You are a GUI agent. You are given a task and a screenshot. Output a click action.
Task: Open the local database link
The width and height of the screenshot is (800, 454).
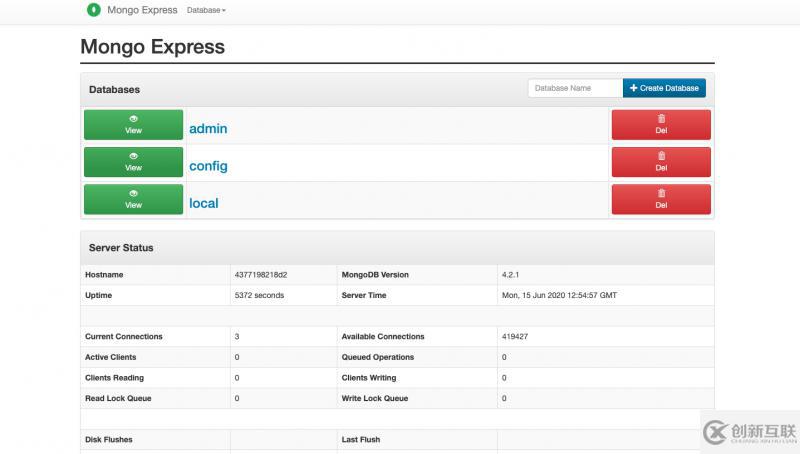(203, 203)
